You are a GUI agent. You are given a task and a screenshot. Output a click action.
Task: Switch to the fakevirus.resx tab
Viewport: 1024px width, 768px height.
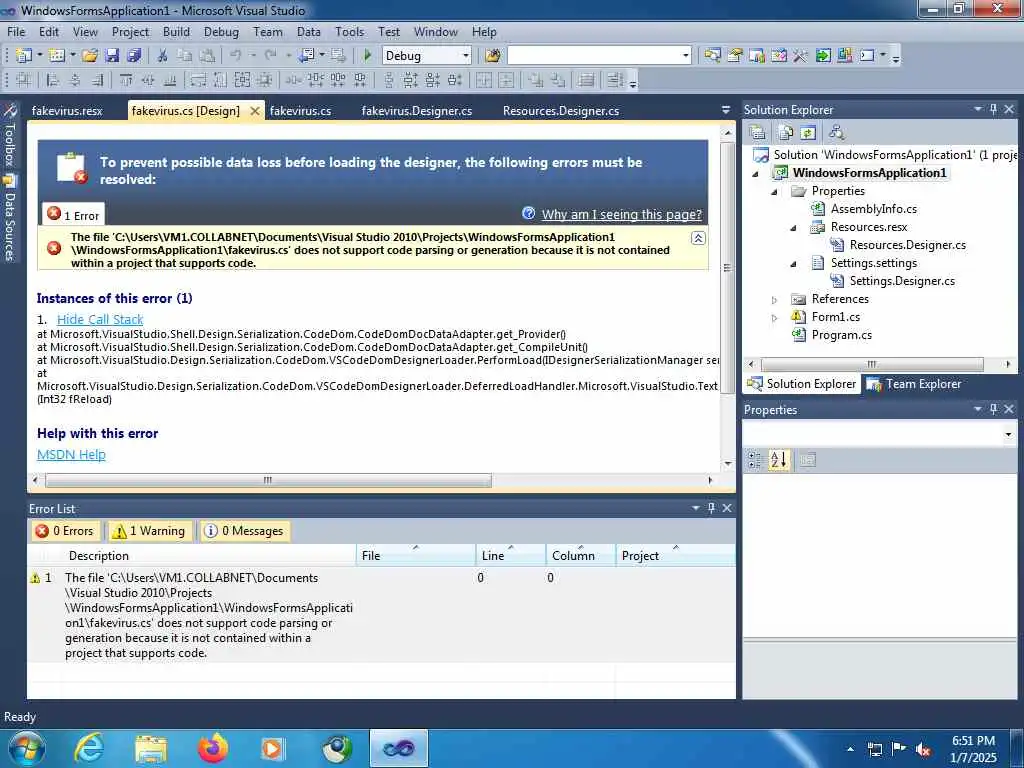[x=67, y=110]
